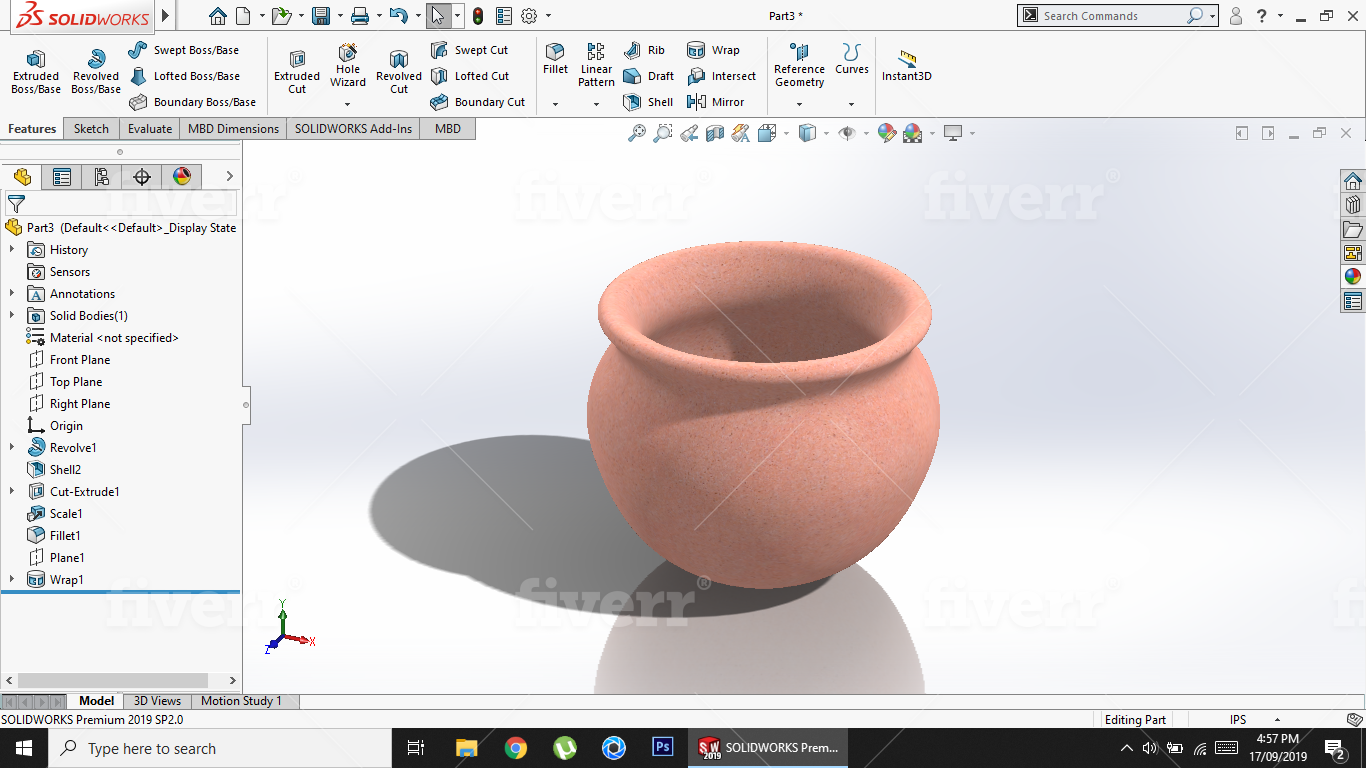The height and width of the screenshot is (768, 1366).
Task: Open the Hole Wizard tool
Action: click(348, 65)
